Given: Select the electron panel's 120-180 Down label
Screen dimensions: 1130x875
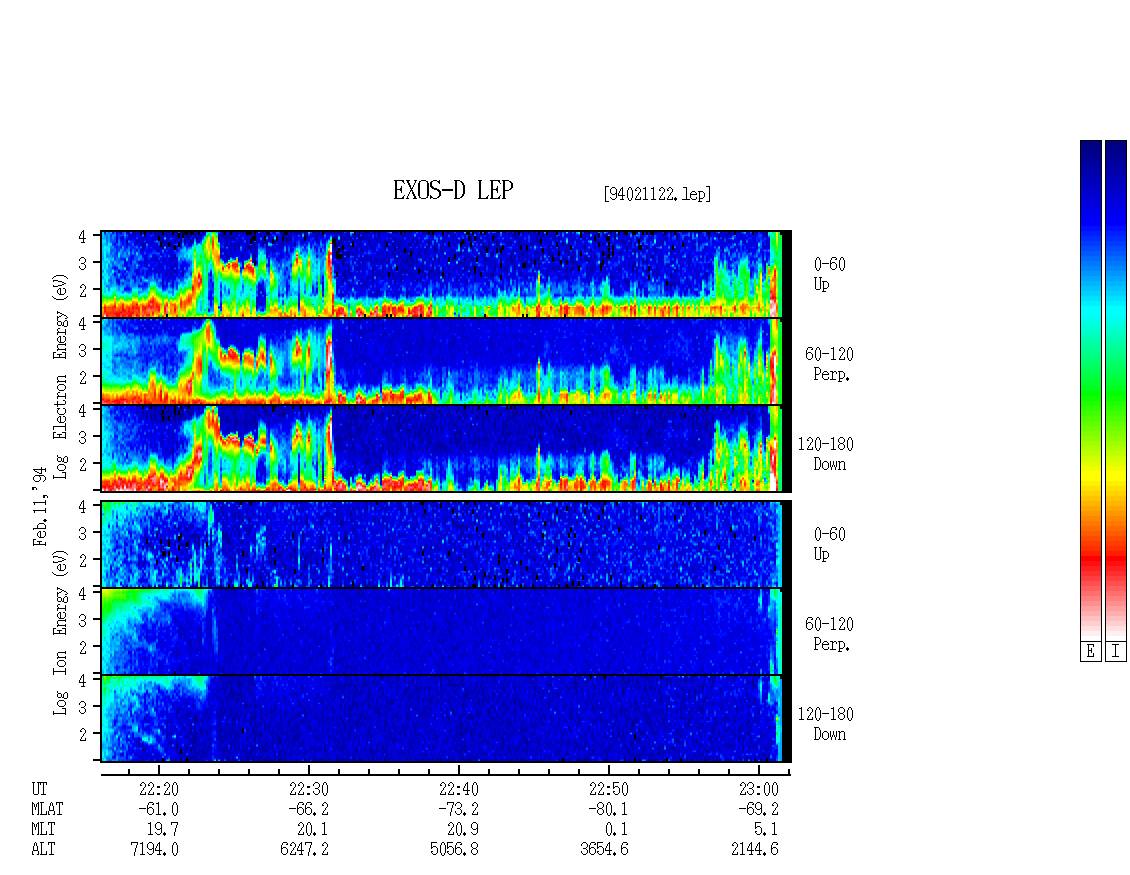Looking at the screenshot, I should click(x=826, y=454).
